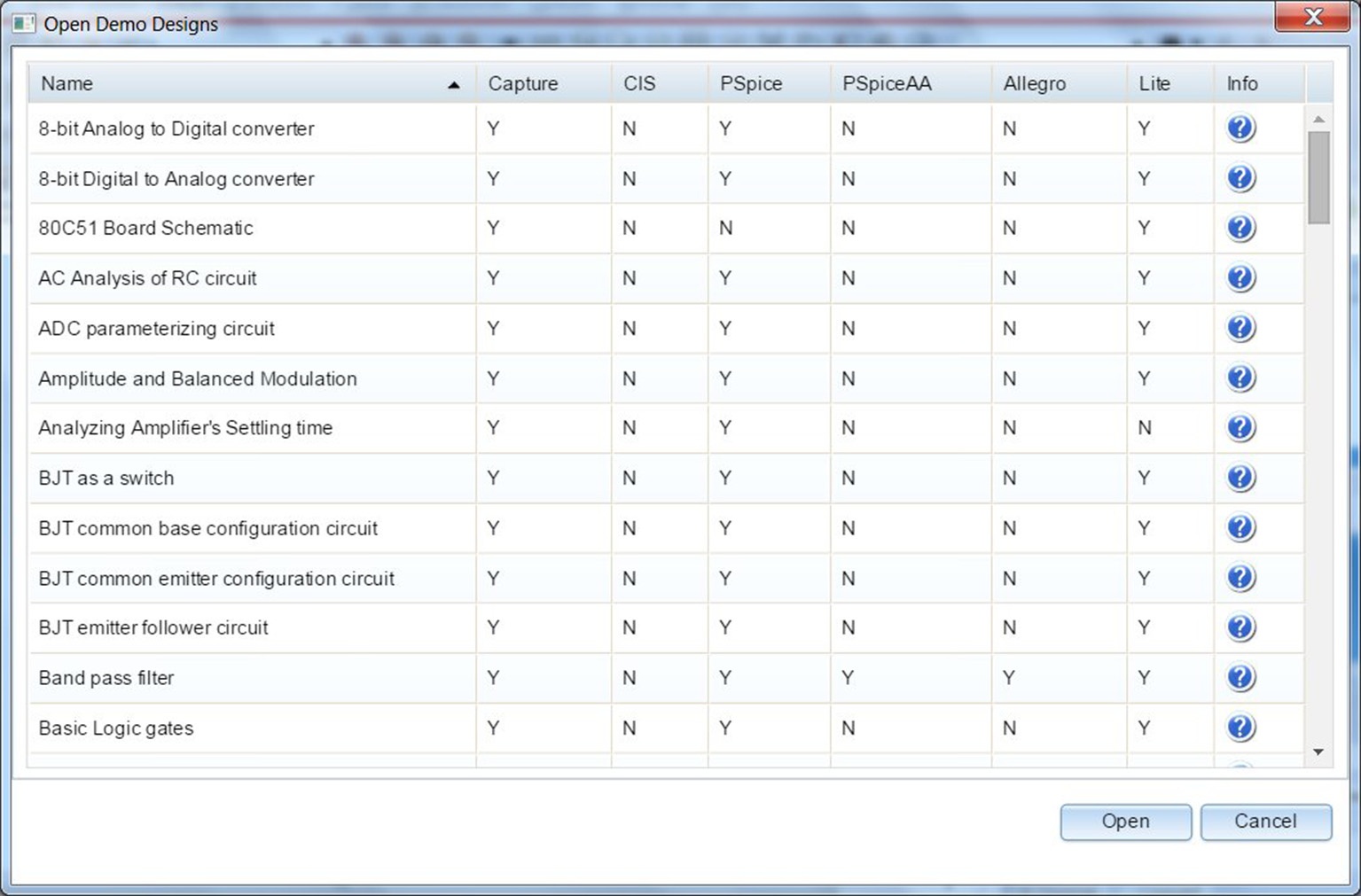Select Band pass filter design
This screenshot has height=896, width=1361.
pyautogui.click(x=666, y=678)
